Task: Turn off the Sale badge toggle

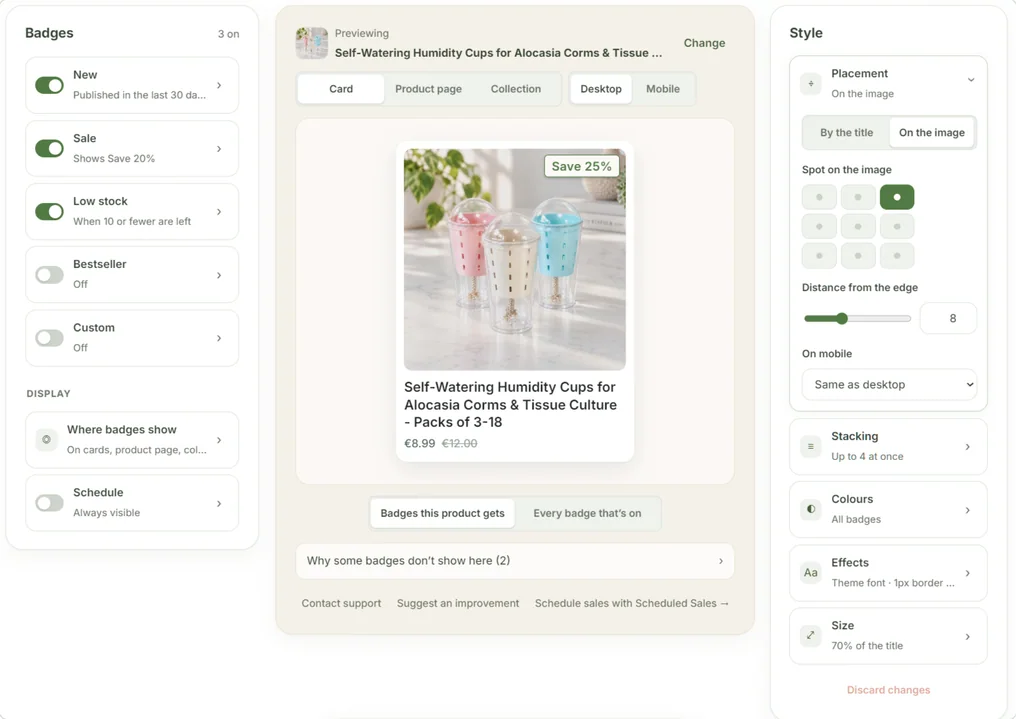Action: [49, 148]
